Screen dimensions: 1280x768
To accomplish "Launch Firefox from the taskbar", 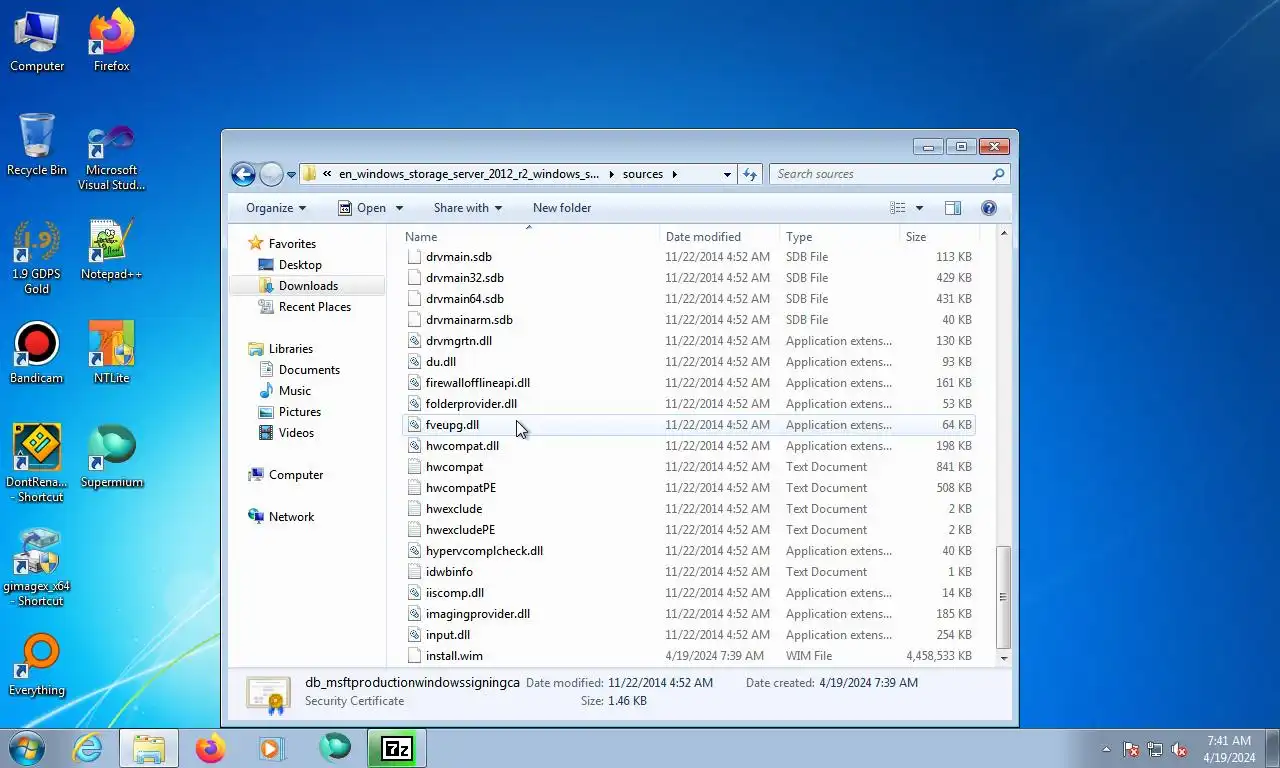I will [210, 748].
